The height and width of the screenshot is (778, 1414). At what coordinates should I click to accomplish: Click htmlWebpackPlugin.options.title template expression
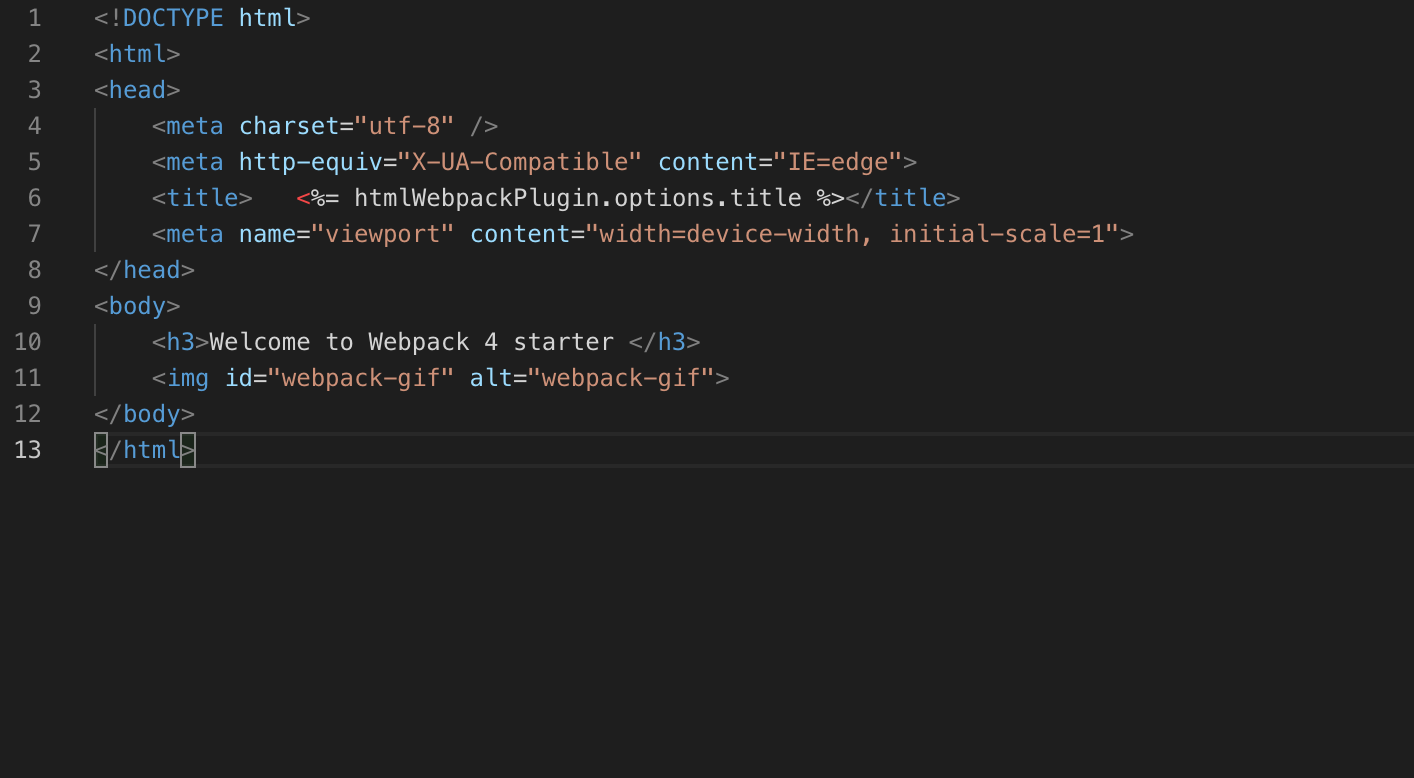tap(577, 198)
